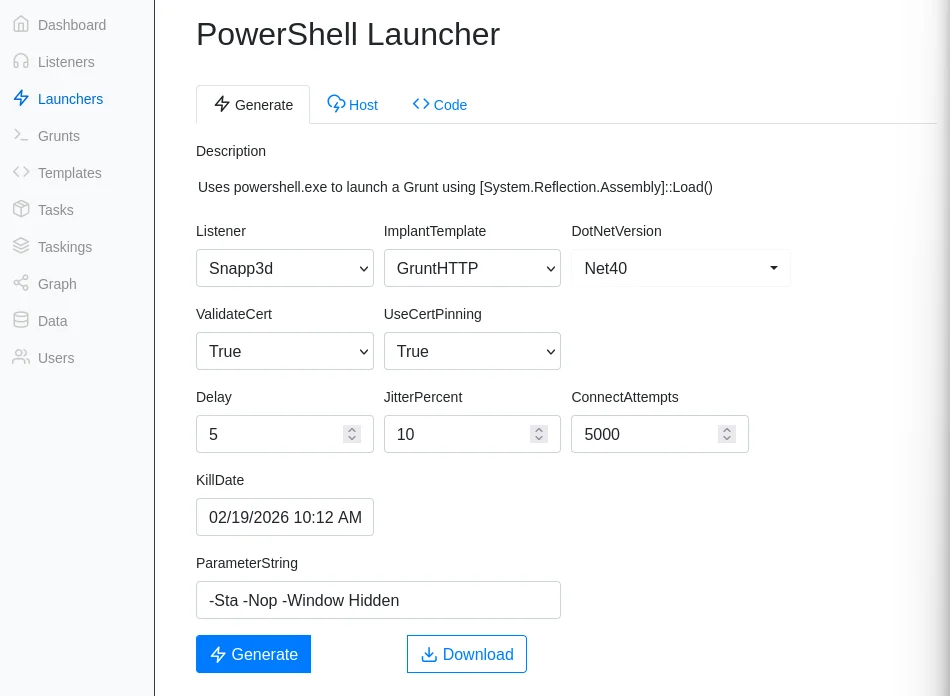
Task: Click the Graph share-nodes icon
Action: pos(21,284)
